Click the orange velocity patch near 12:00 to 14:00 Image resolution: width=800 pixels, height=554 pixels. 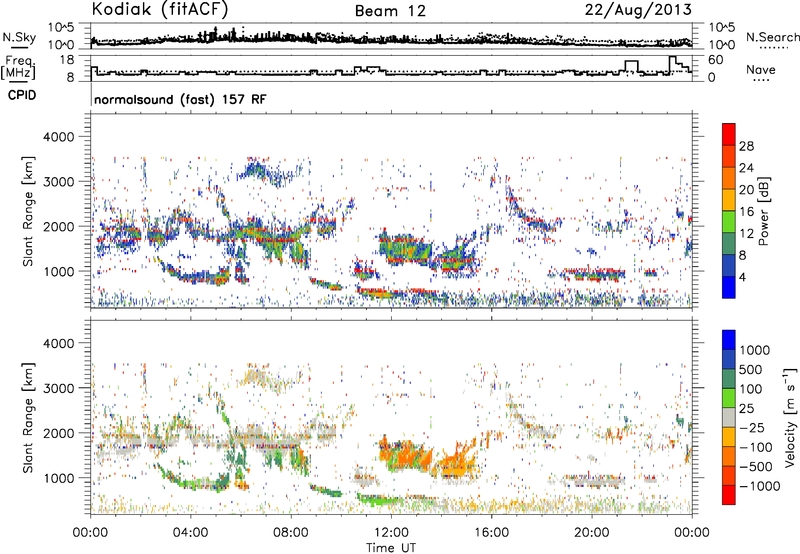[x=406, y=456]
